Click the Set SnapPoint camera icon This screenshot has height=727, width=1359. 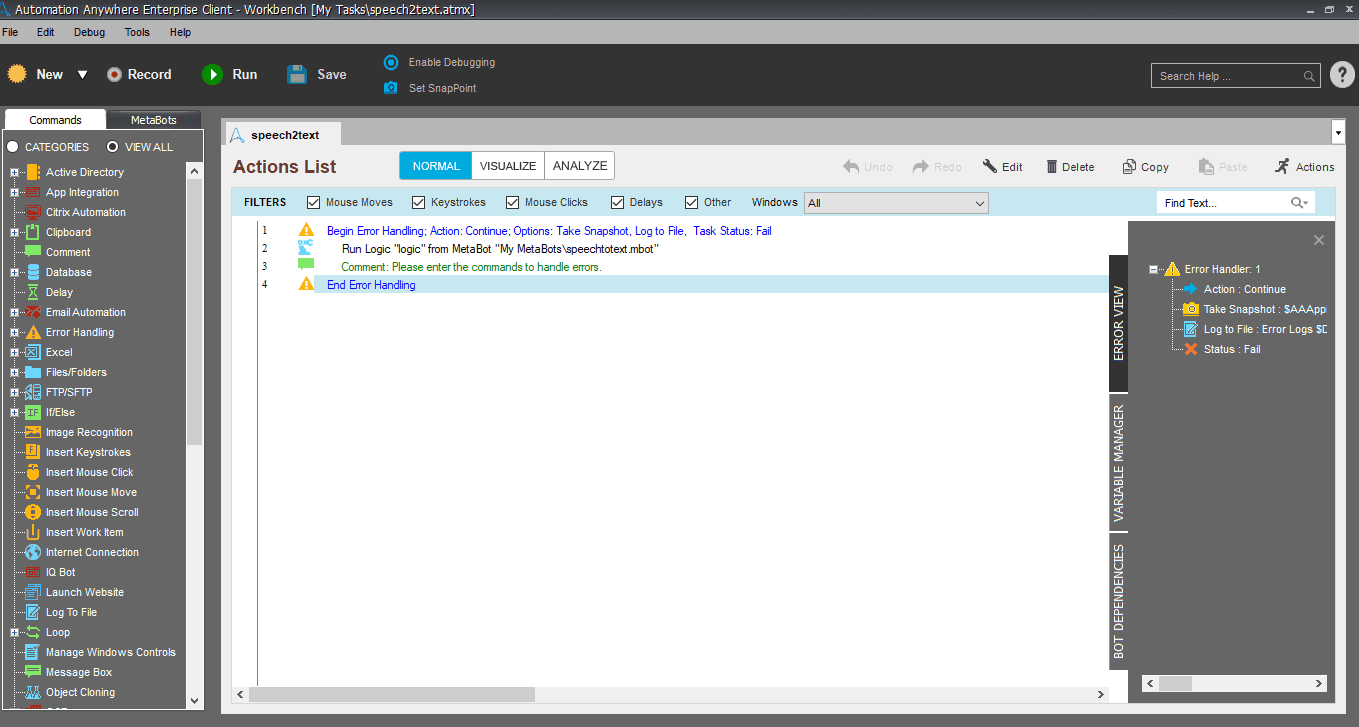point(391,88)
